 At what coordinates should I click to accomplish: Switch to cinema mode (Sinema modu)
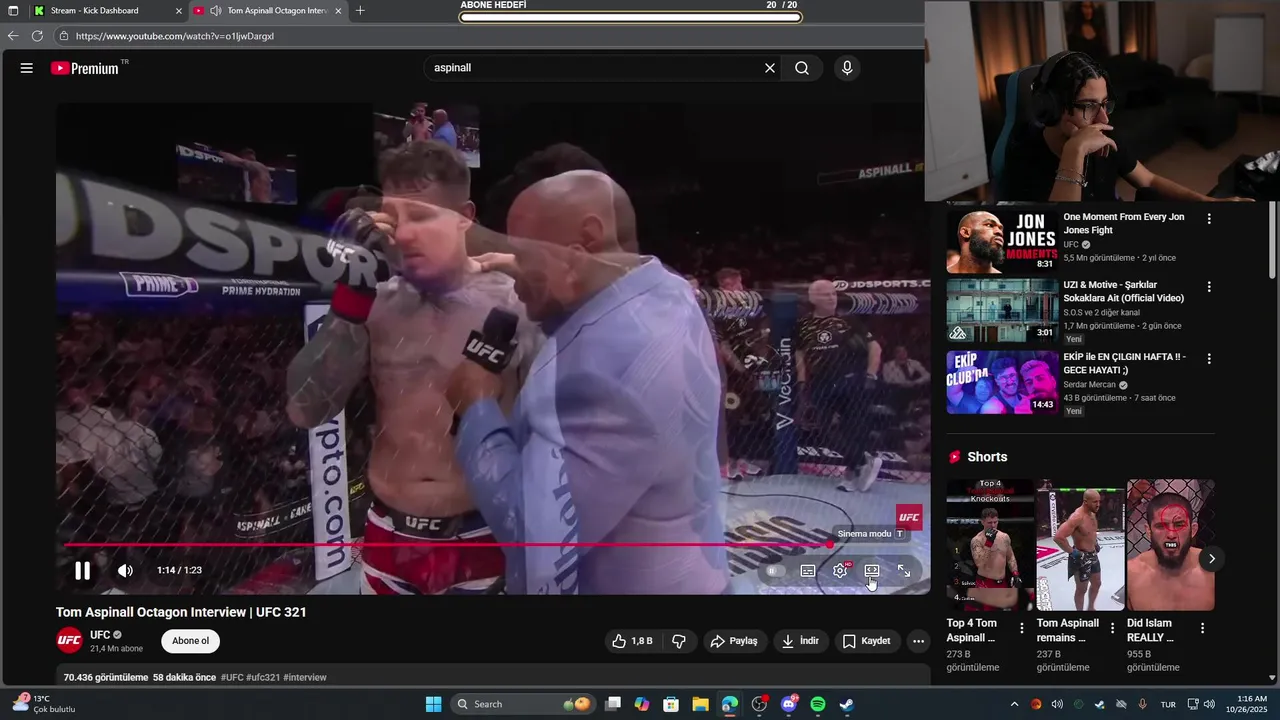[x=872, y=571]
